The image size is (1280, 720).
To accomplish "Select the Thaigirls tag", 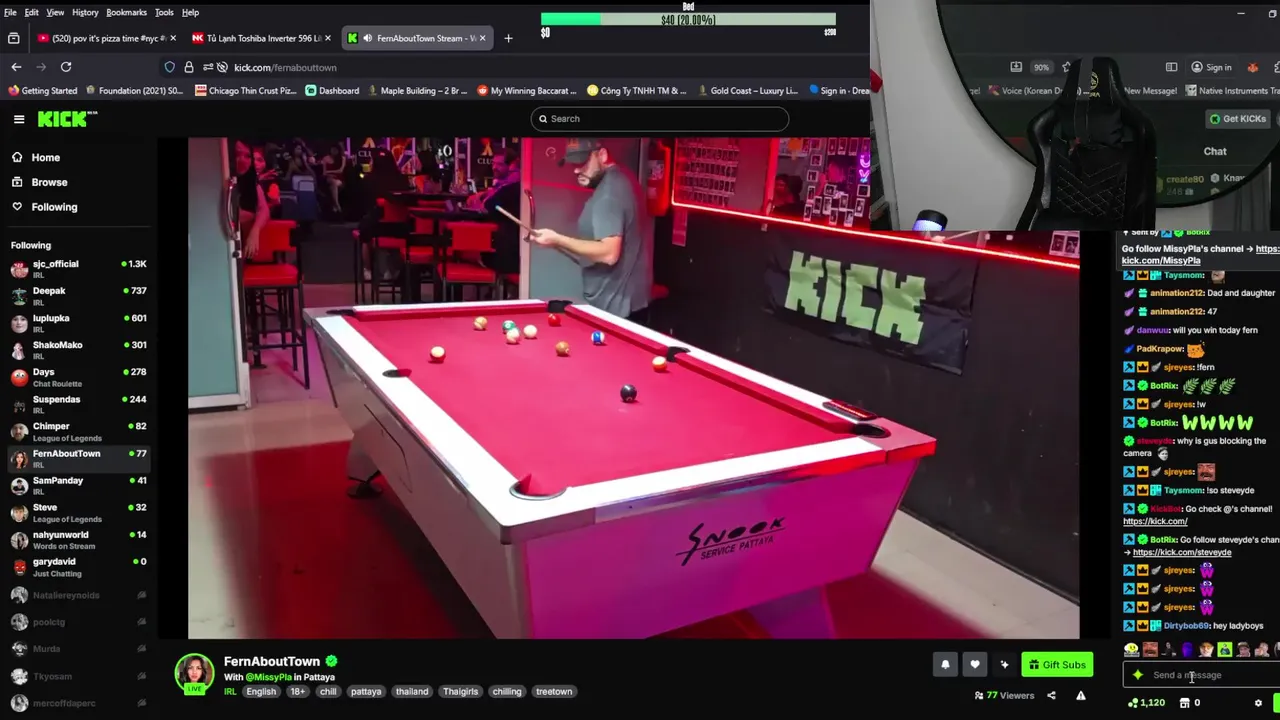I will click(460, 691).
